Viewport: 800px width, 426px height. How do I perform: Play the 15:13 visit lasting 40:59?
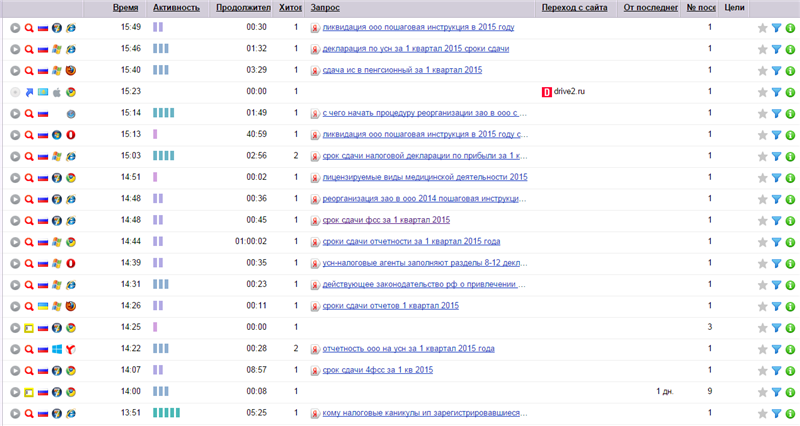pyautogui.click(x=15, y=135)
